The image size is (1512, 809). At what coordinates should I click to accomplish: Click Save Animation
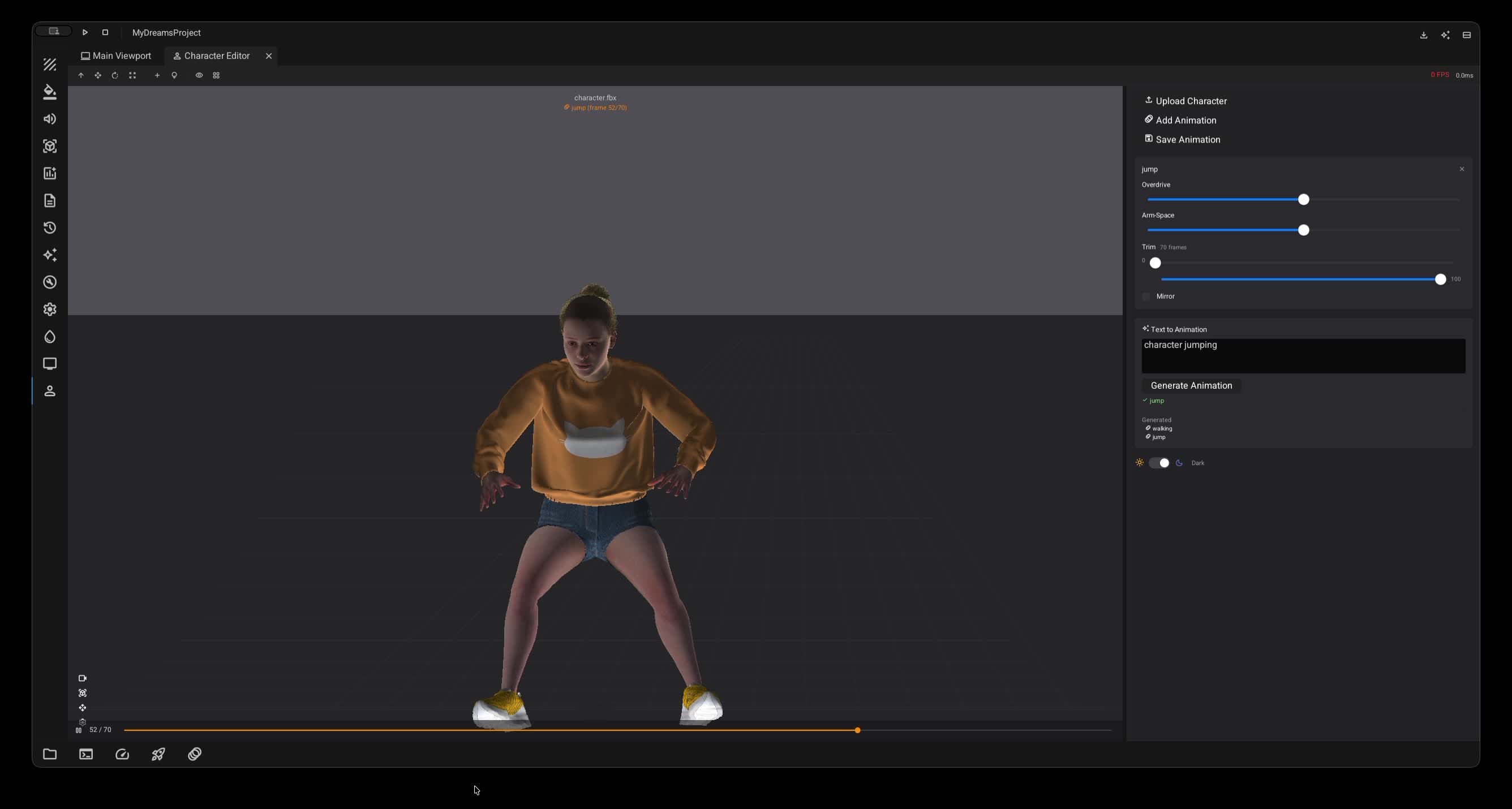point(1182,140)
